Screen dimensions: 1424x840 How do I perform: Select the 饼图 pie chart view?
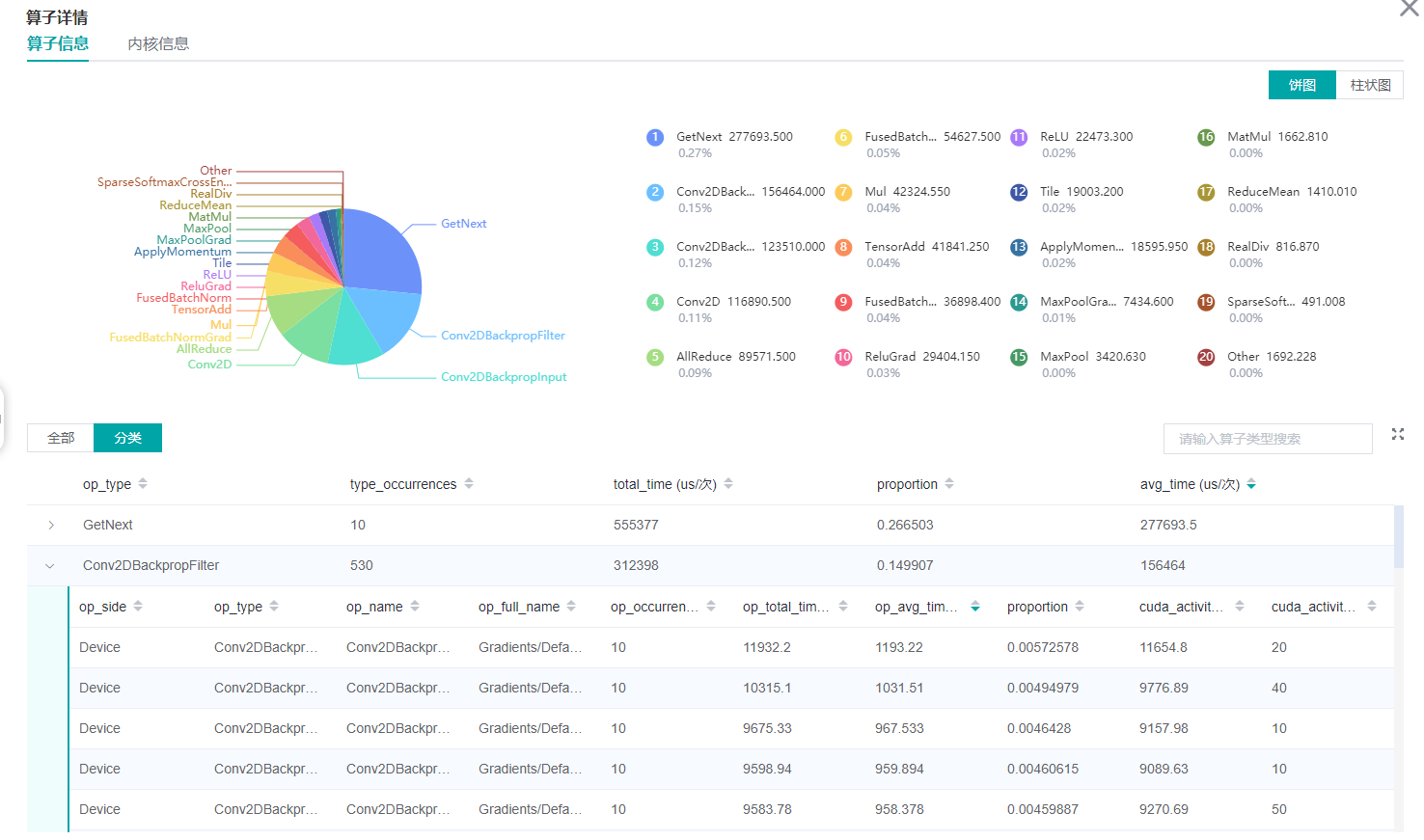[1301, 85]
